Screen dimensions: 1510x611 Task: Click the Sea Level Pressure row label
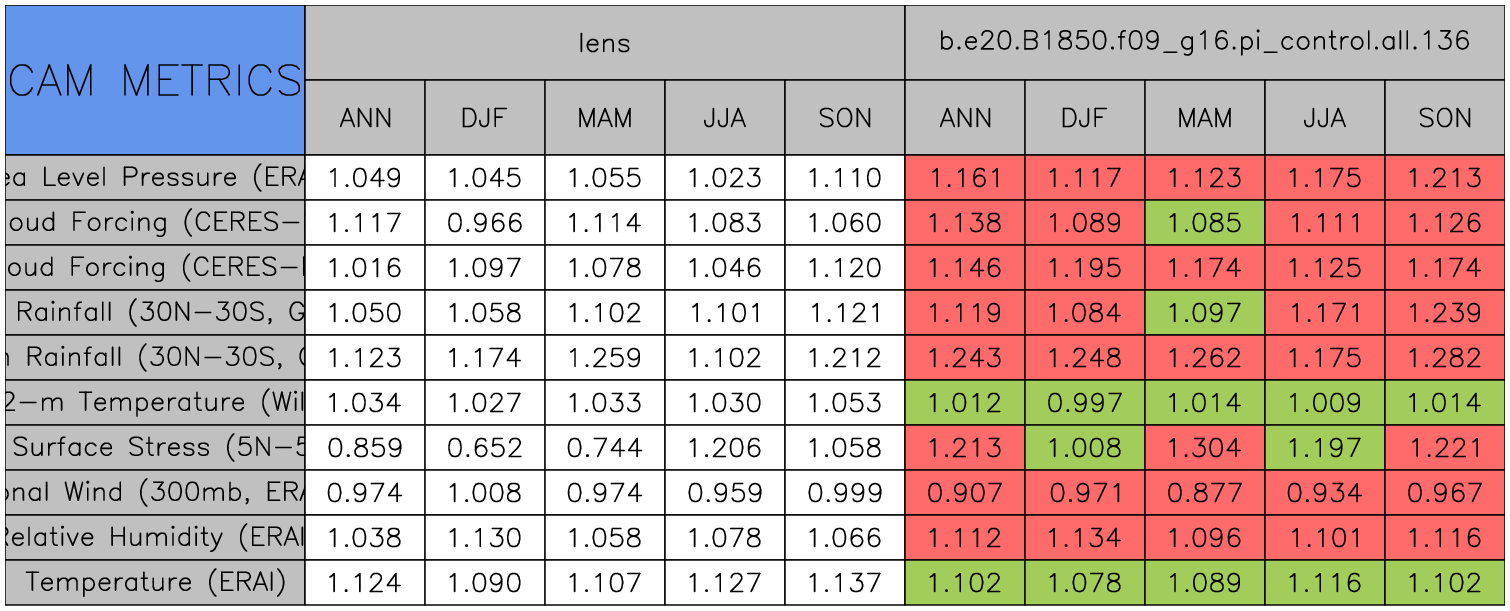coord(155,178)
